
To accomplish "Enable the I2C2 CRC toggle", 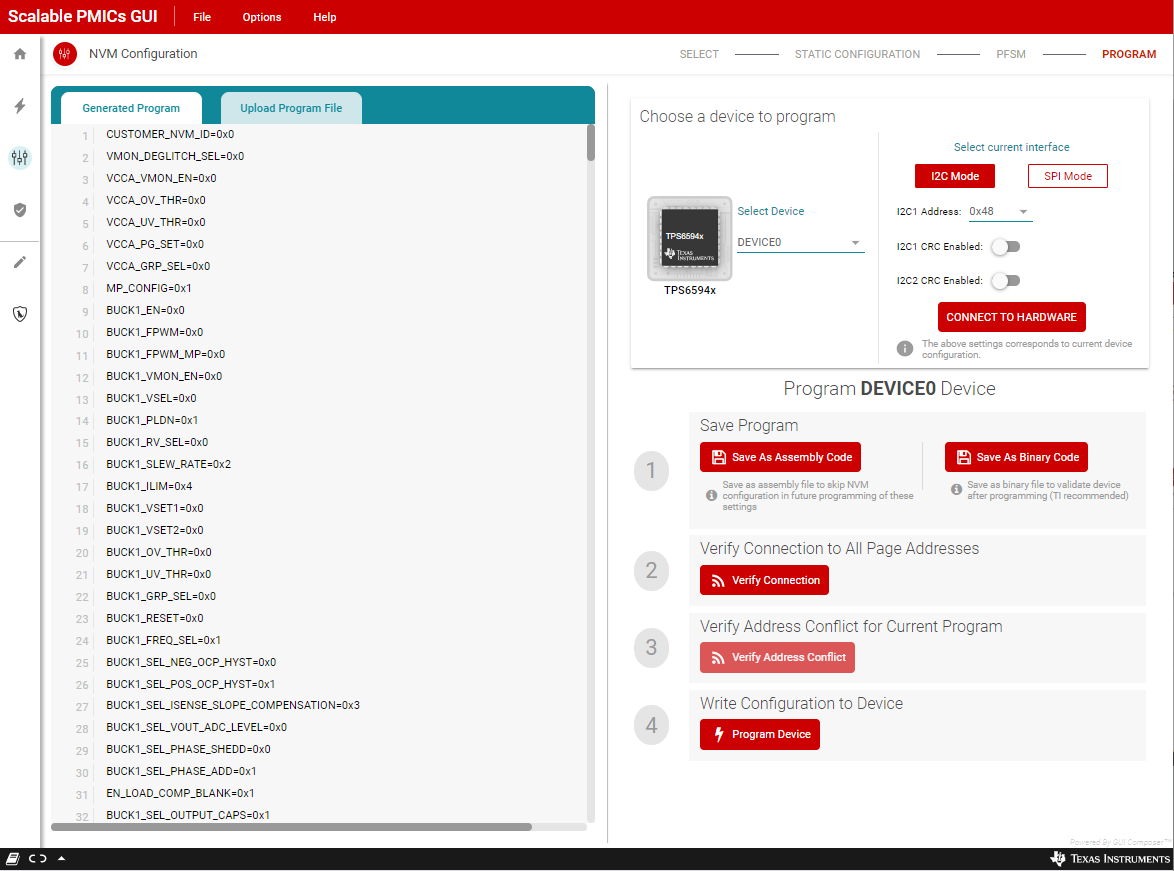I will [x=1005, y=281].
